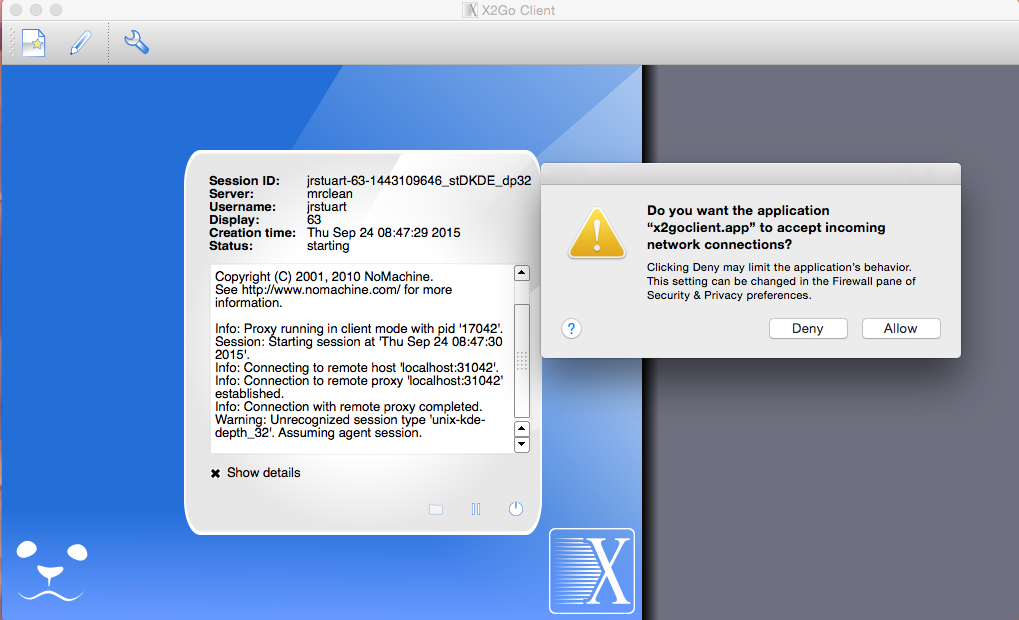
Task: Open help question mark in dialog
Action: pyautogui.click(x=571, y=328)
